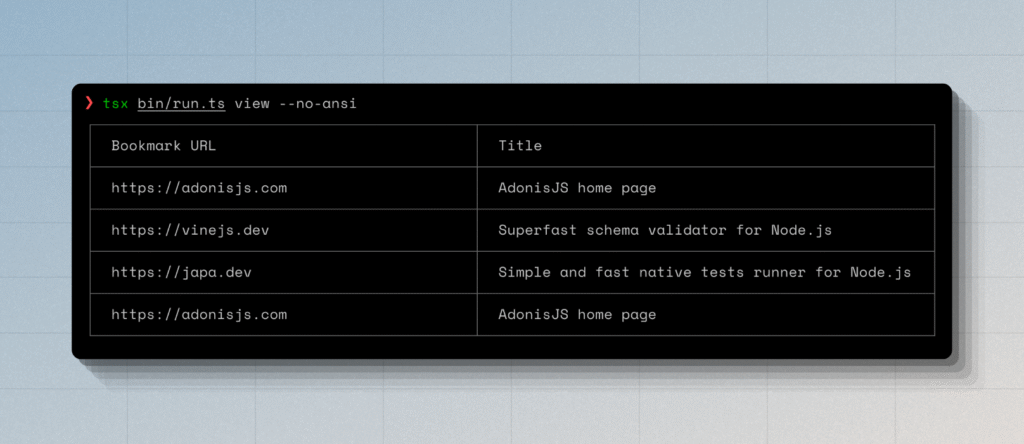
Task: Open the adonisjs.com URL in the first table row
Action: tap(199, 188)
